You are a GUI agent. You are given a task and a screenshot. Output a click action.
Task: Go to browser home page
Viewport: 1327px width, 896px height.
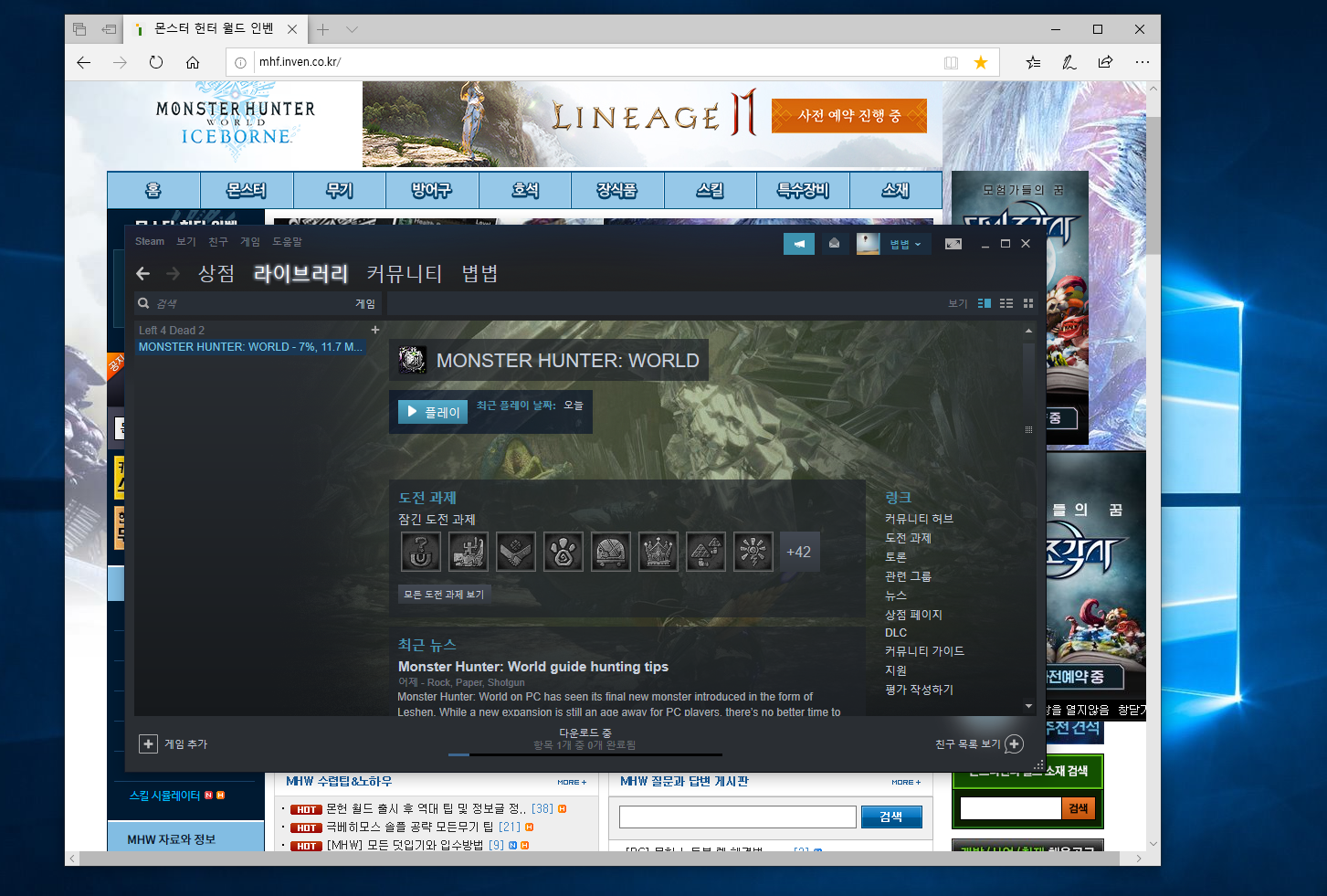click(x=193, y=62)
